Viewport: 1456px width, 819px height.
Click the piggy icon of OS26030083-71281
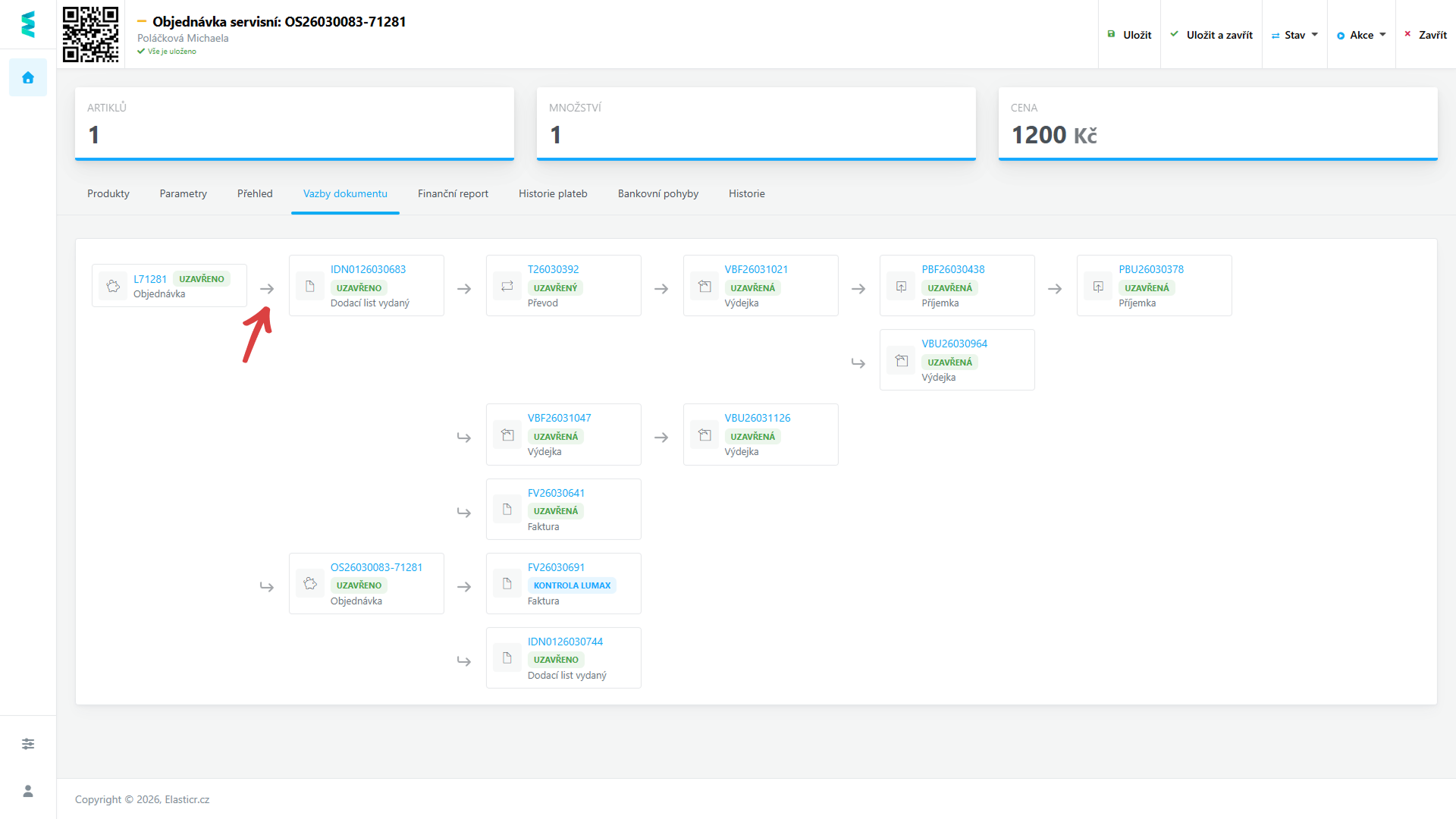[x=309, y=583]
